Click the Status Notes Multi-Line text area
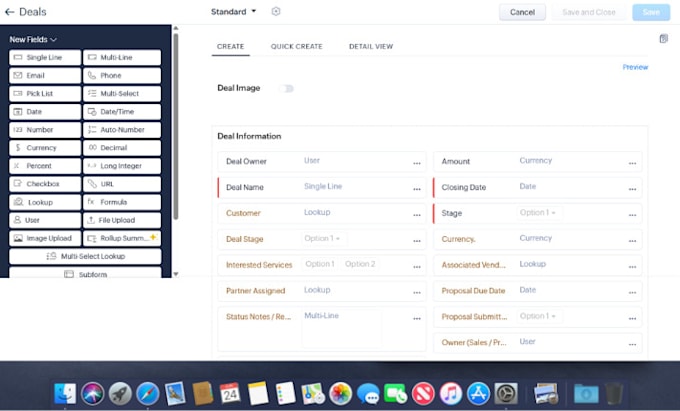The width and height of the screenshot is (680, 411). [342, 328]
